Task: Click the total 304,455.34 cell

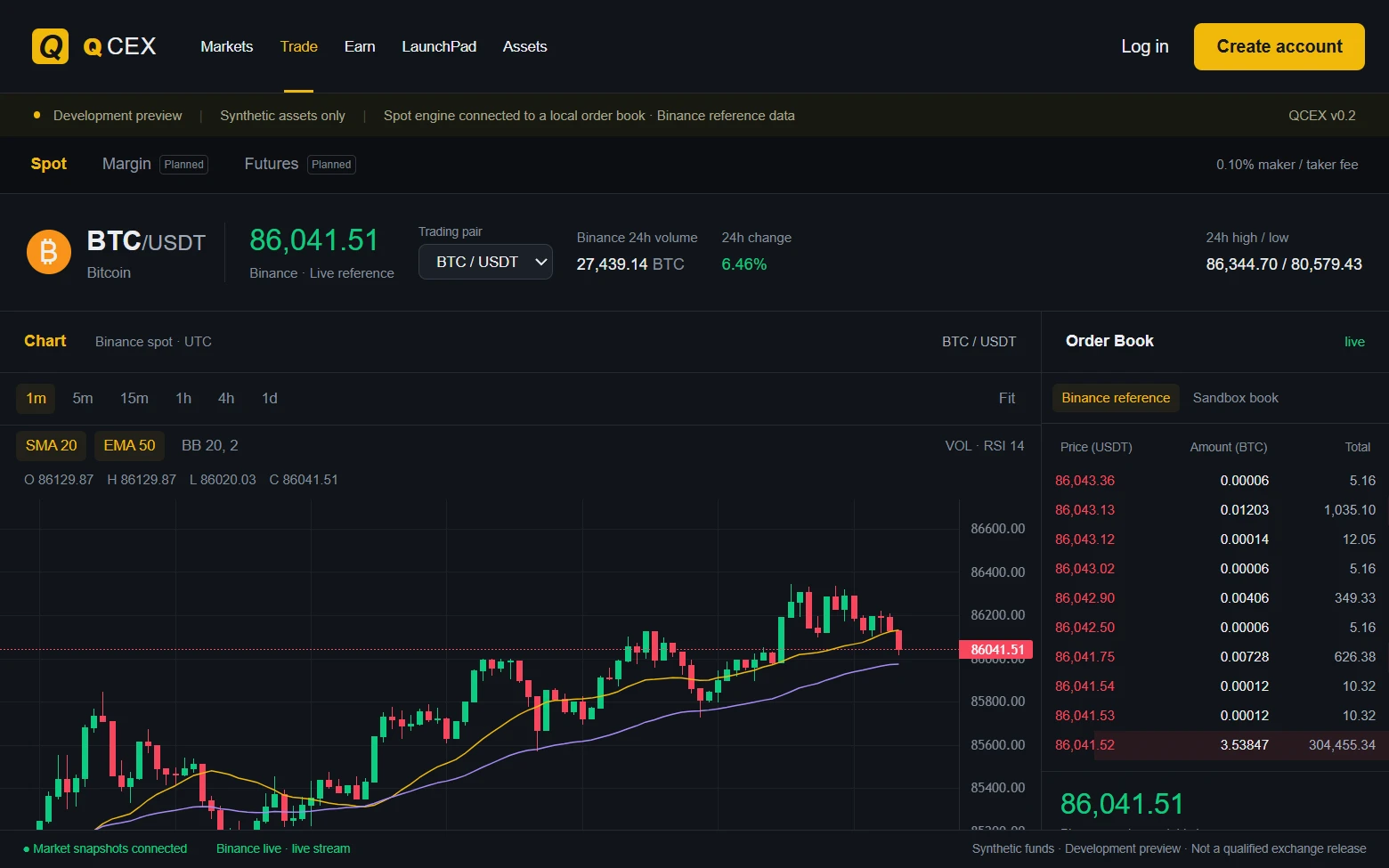Action: tap(1342, 745)
